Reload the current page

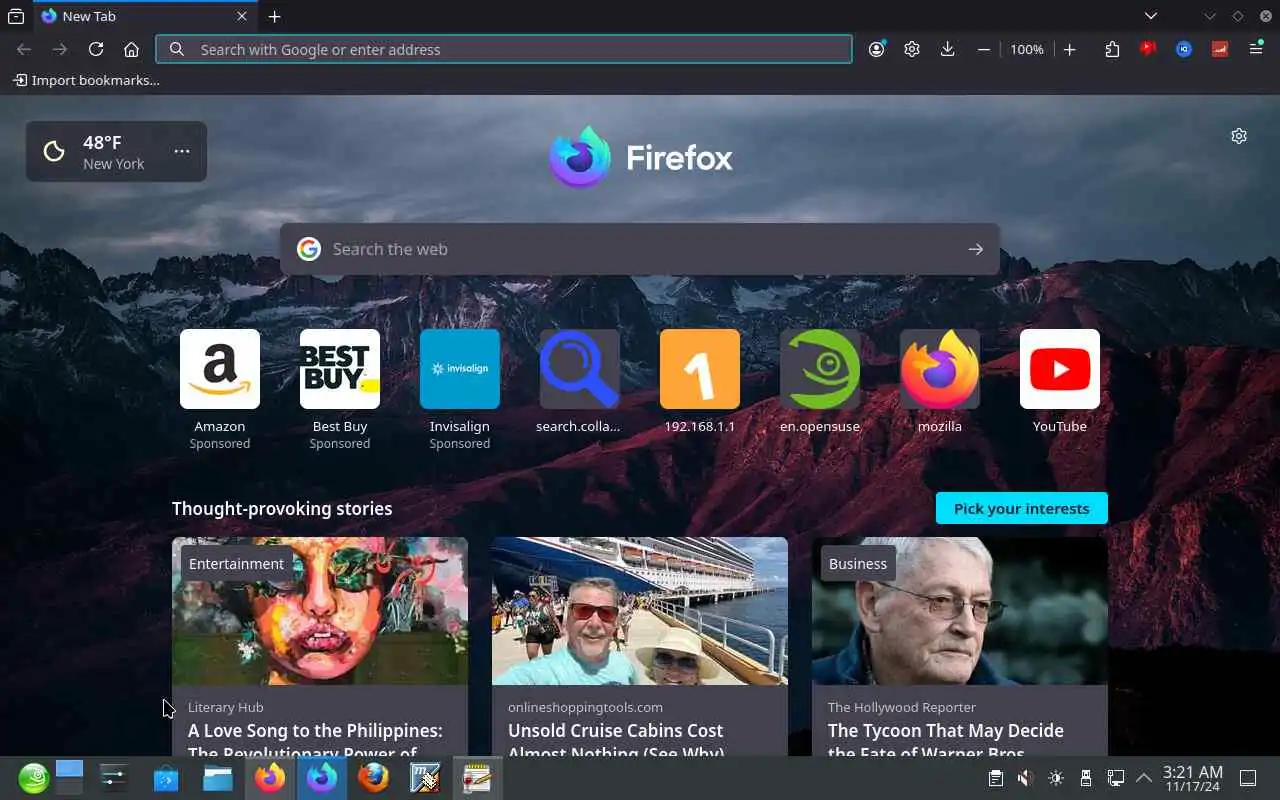(x=96, y=49)
